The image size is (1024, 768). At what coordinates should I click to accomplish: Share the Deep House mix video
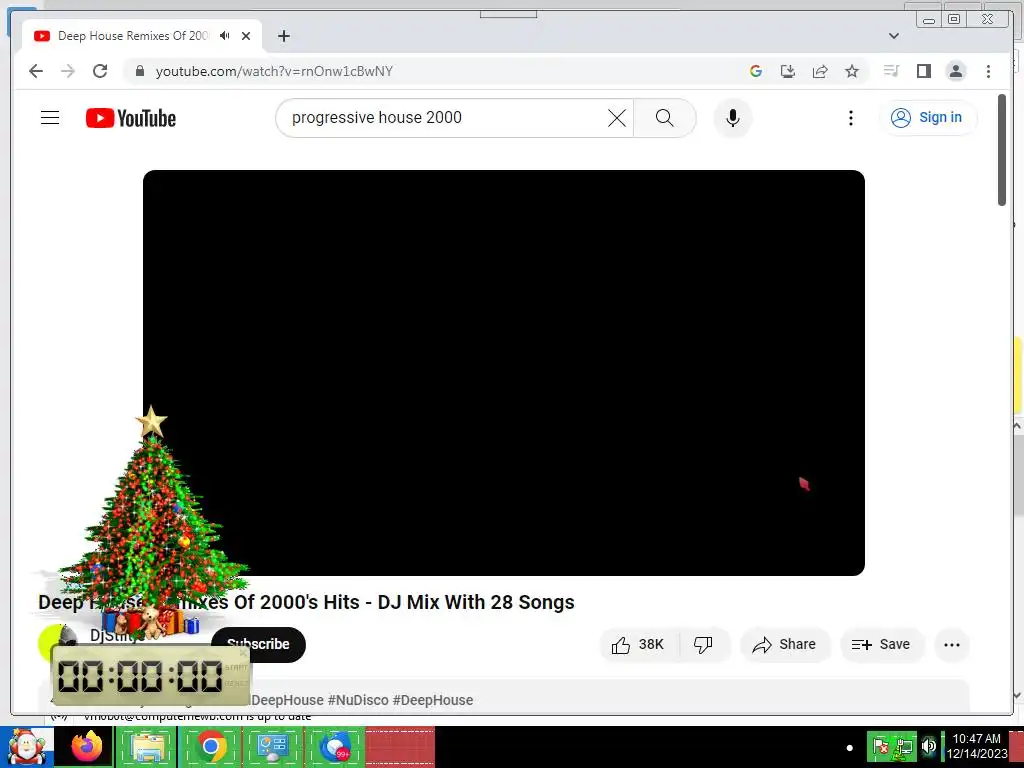[784, 645]
